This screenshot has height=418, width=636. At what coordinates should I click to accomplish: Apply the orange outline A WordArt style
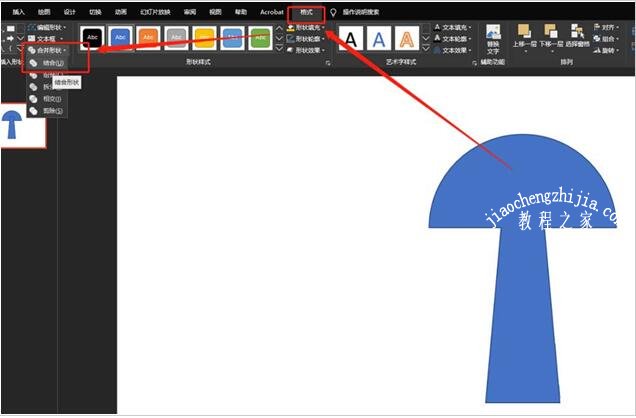pyautogui.click(x=407, y=39)
